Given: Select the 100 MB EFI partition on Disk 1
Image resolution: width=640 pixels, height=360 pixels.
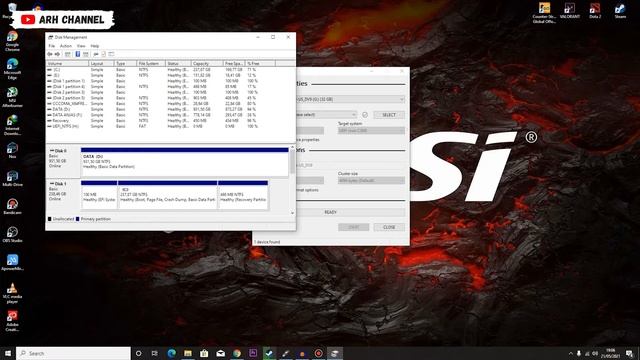Looking at the screenshot, I should (x=99, y=195).
